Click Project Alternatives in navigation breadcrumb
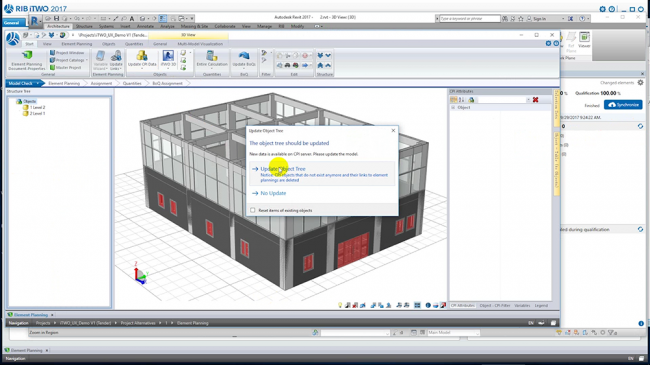 (138, 323)
